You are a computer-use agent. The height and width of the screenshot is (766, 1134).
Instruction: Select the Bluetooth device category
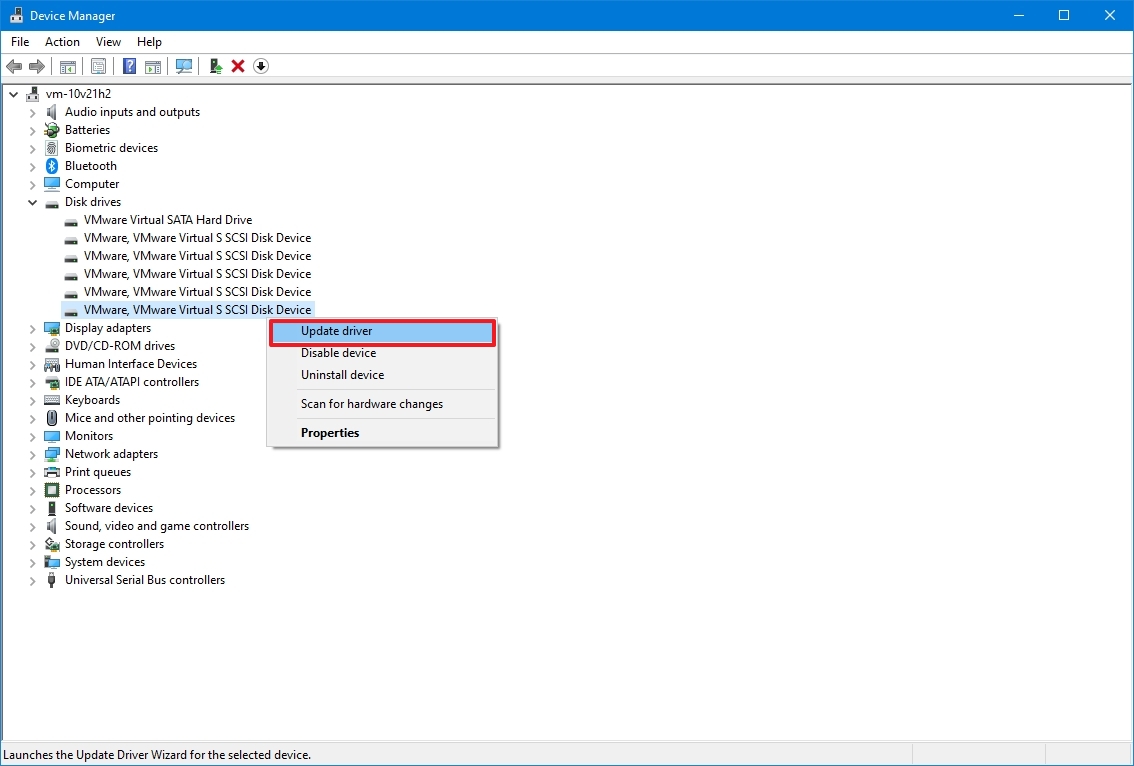pyautogui.click(x=90, y=165)
